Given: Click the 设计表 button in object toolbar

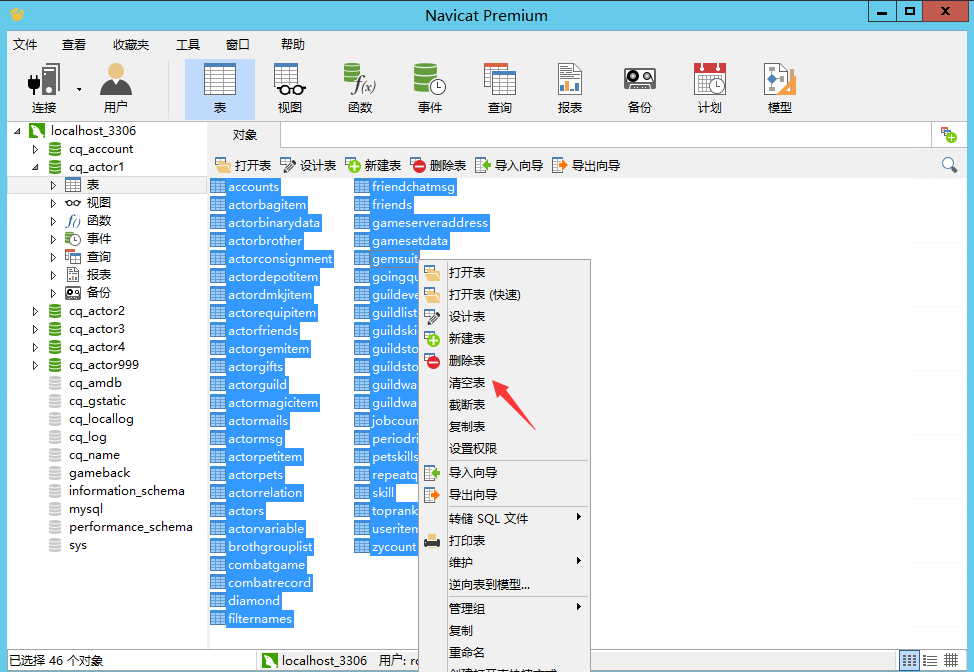Looking at the screenshot, I should 308,165.
